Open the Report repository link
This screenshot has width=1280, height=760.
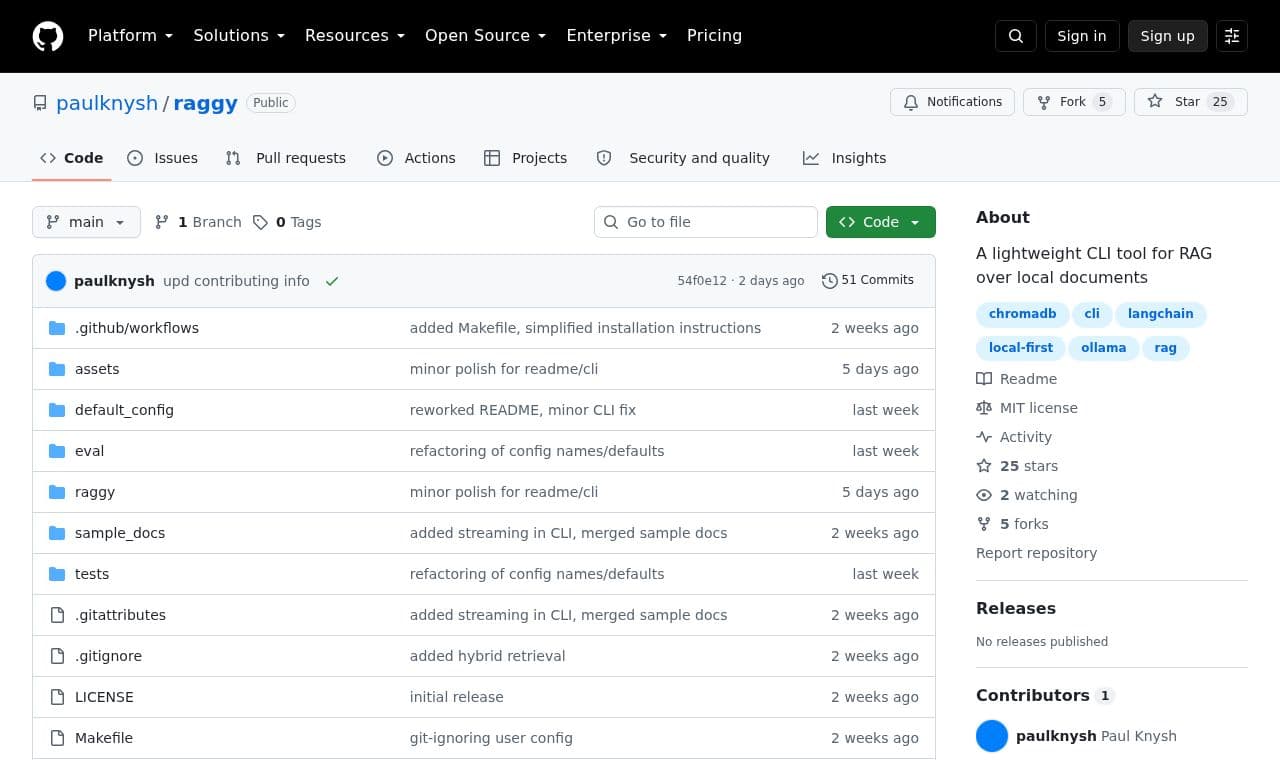[1036, 553]
